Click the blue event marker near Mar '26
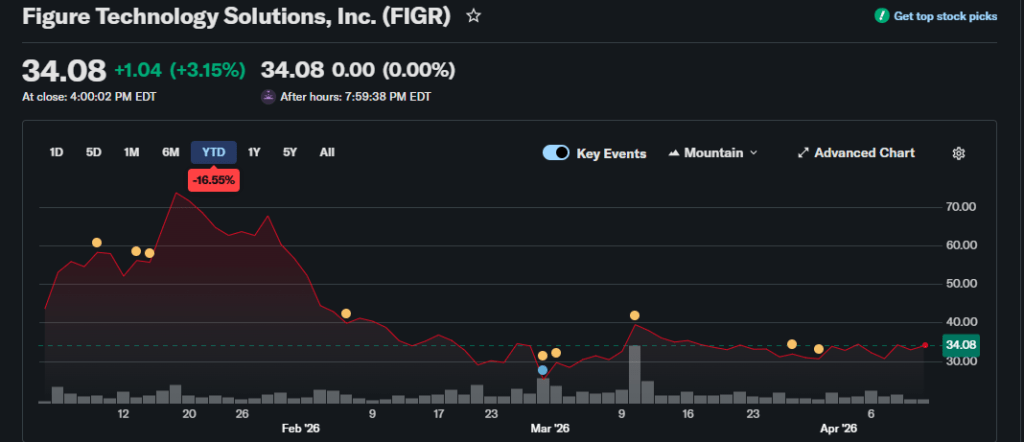 point(543,370)
